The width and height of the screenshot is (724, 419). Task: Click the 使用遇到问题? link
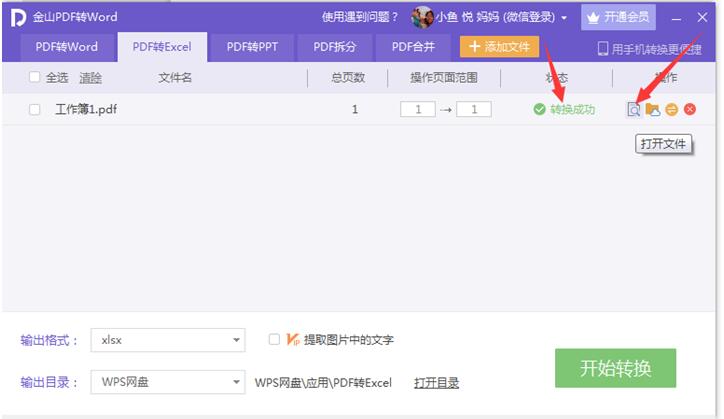[360, 18]
